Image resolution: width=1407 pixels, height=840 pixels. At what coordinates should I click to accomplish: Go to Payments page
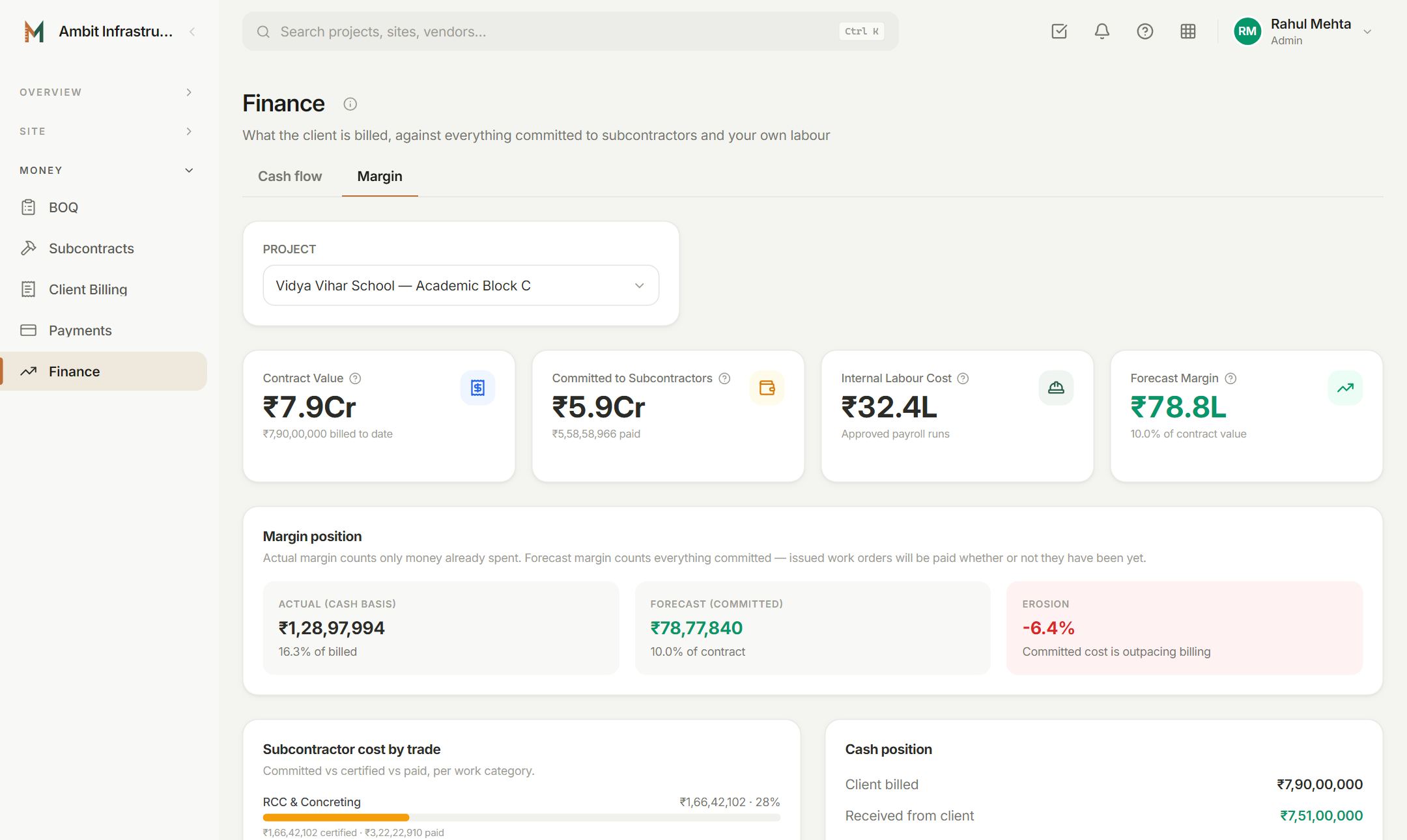[x=104, y=330]
